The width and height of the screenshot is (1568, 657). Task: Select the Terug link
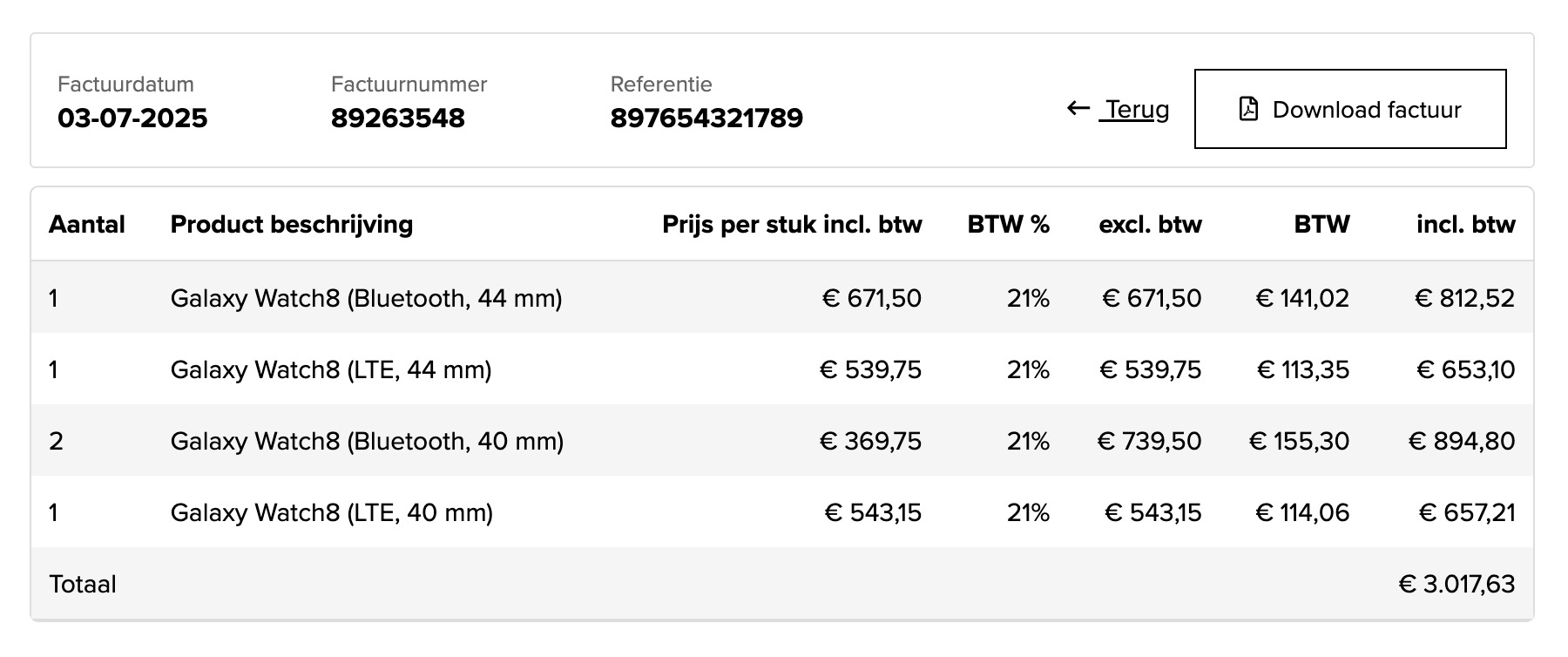pyautogui.click(x=1135, y=111)
